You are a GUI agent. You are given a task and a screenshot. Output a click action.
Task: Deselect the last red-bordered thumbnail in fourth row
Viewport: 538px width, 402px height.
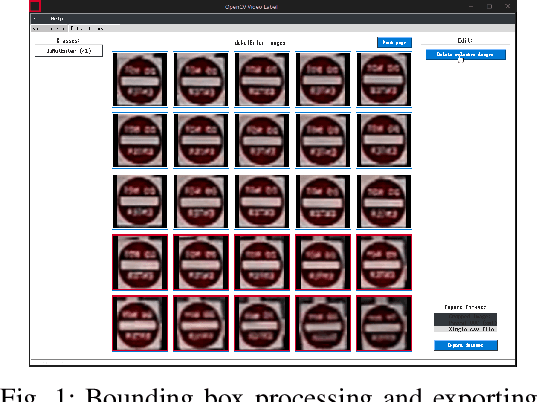[x=384, y=262]
